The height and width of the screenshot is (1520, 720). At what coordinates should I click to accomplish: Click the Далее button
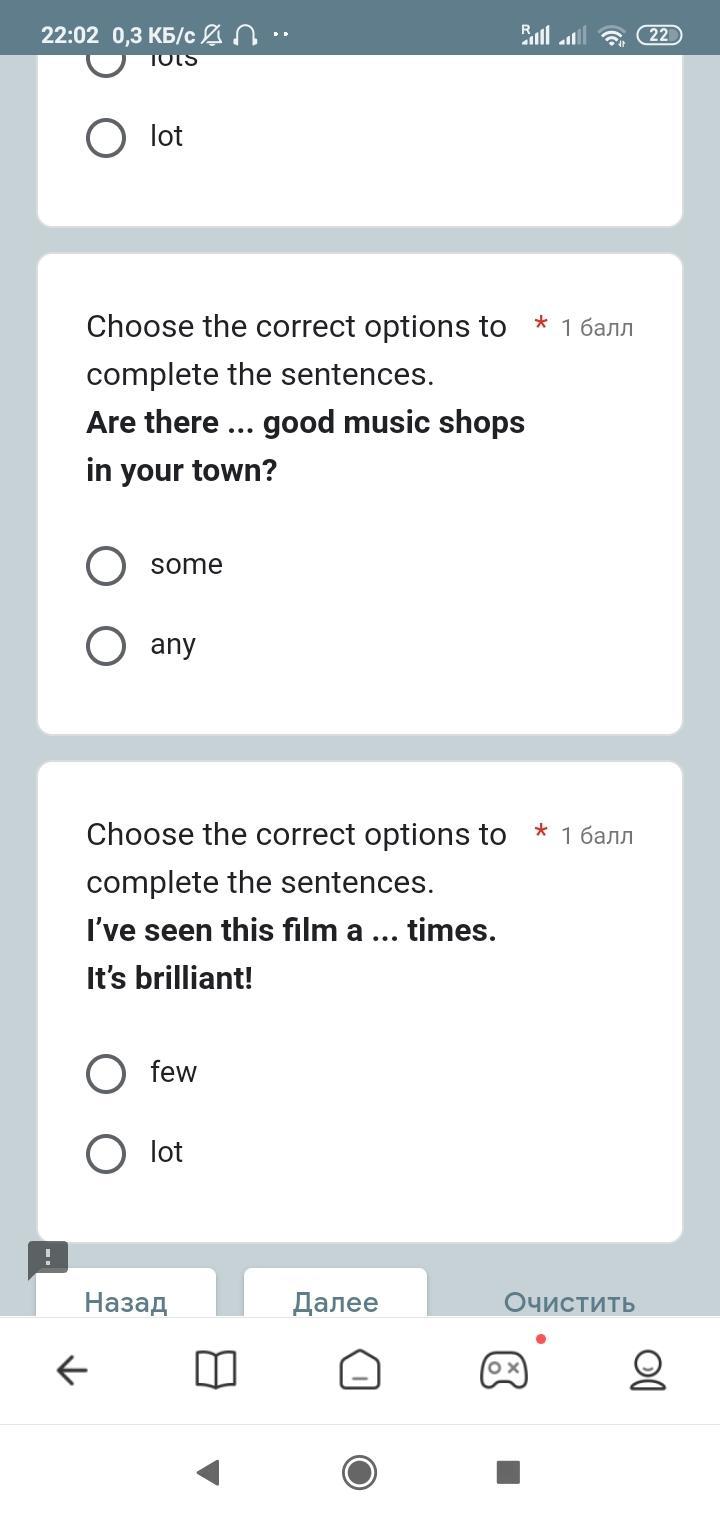335,1300
